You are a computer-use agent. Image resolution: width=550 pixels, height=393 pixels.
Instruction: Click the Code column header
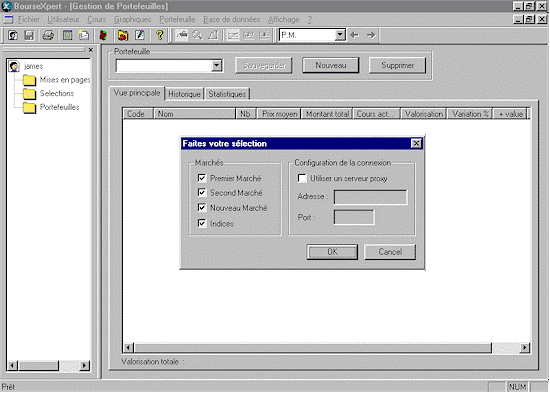coord(138,114)
